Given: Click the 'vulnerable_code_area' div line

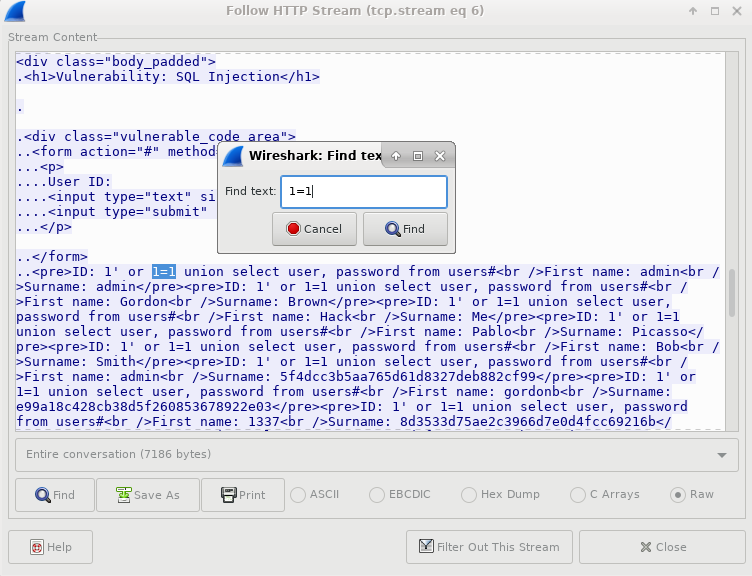Looking at the screenshot, I should (156, 137).
